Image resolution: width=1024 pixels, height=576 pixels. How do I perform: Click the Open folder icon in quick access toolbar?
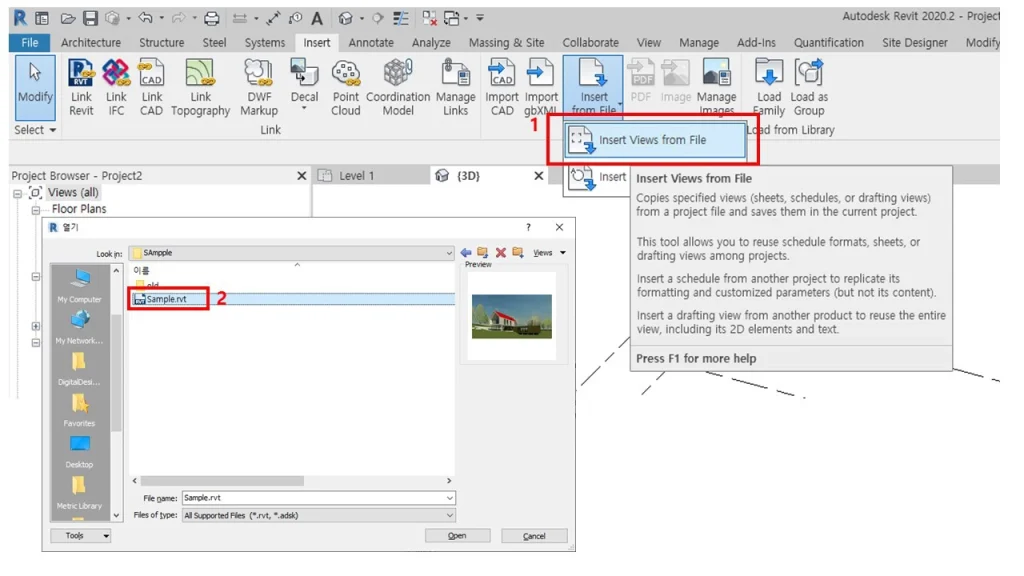click(68, 18)
